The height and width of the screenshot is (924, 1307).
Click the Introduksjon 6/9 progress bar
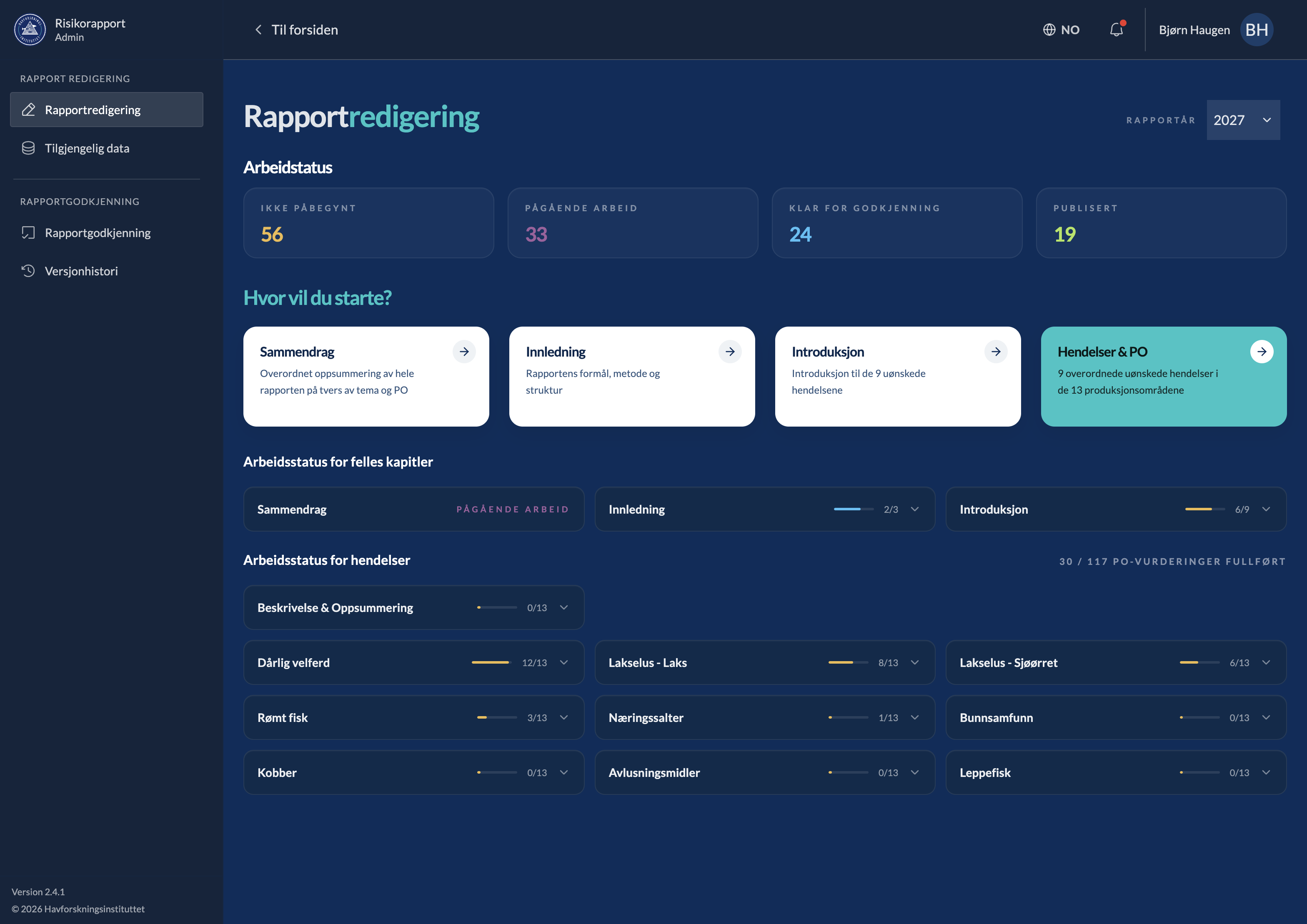pyautogui.click(x=1205, y=509)
